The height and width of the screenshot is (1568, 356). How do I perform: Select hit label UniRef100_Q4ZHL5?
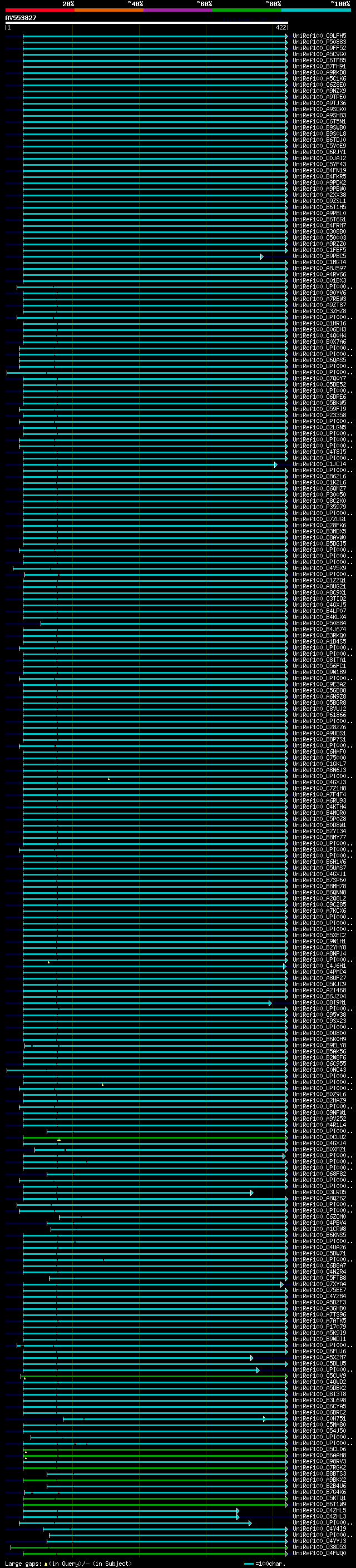(x=319, y=1510)
